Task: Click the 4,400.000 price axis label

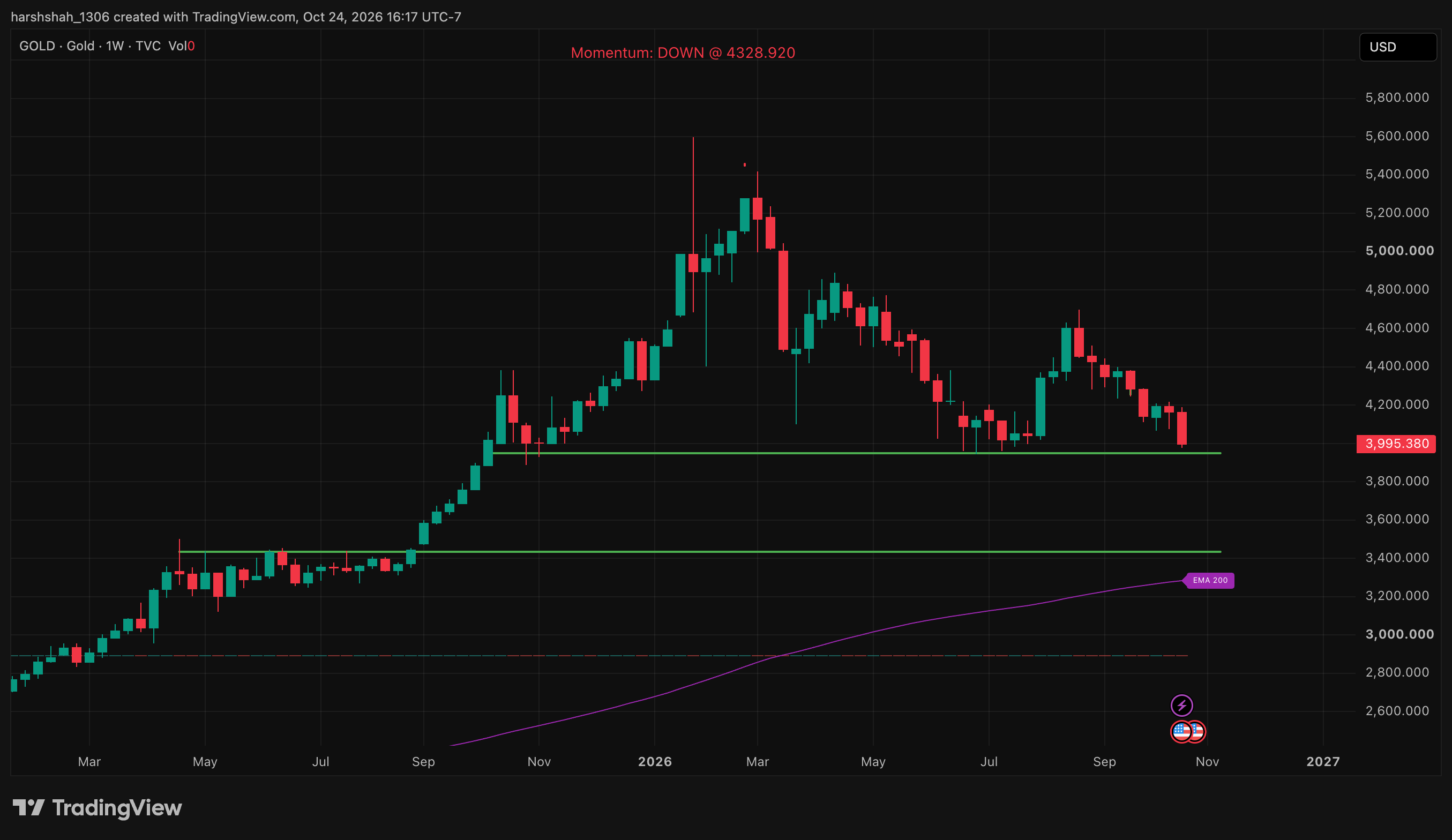Action: click(1397, 366)
